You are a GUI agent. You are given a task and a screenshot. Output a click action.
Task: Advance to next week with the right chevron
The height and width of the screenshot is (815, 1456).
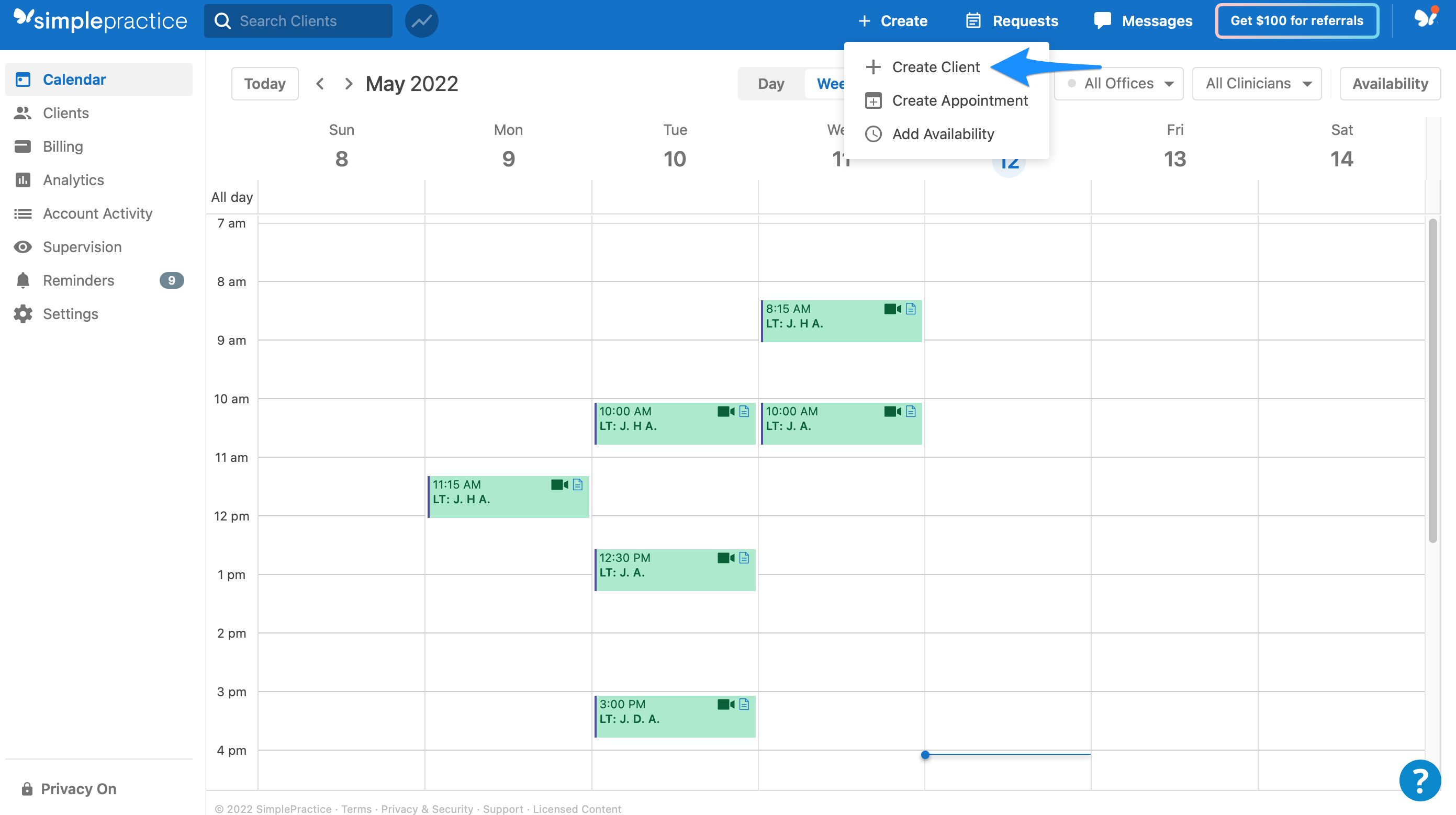tap(349, 83)
